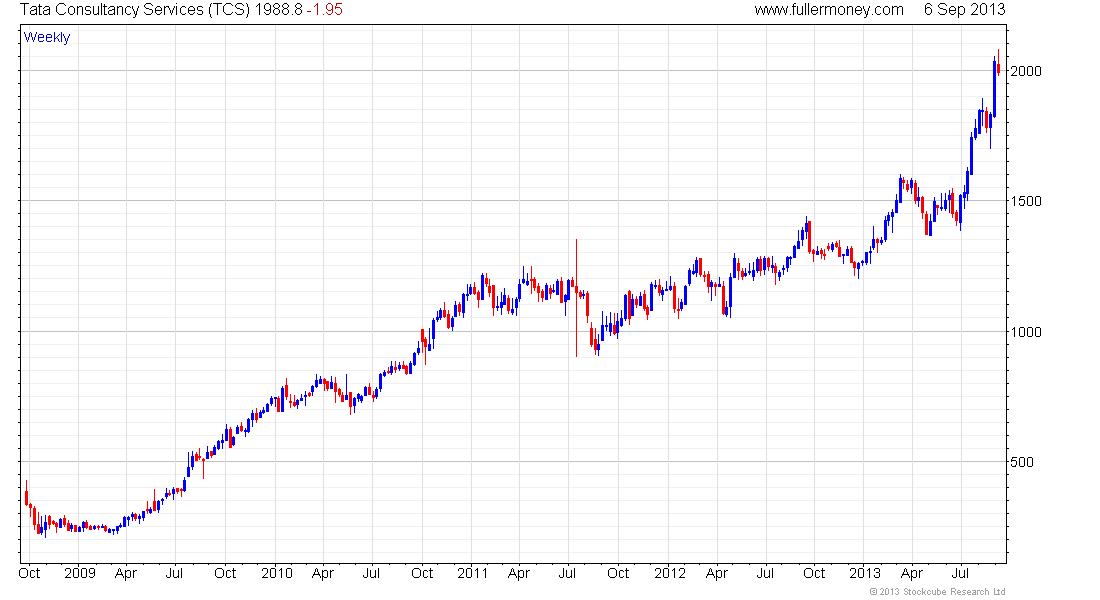This screenshot has width=1100, height=600.
Task: Click the Stockcube Research Ltd copyright notice
Action: [x=937, y=592]
